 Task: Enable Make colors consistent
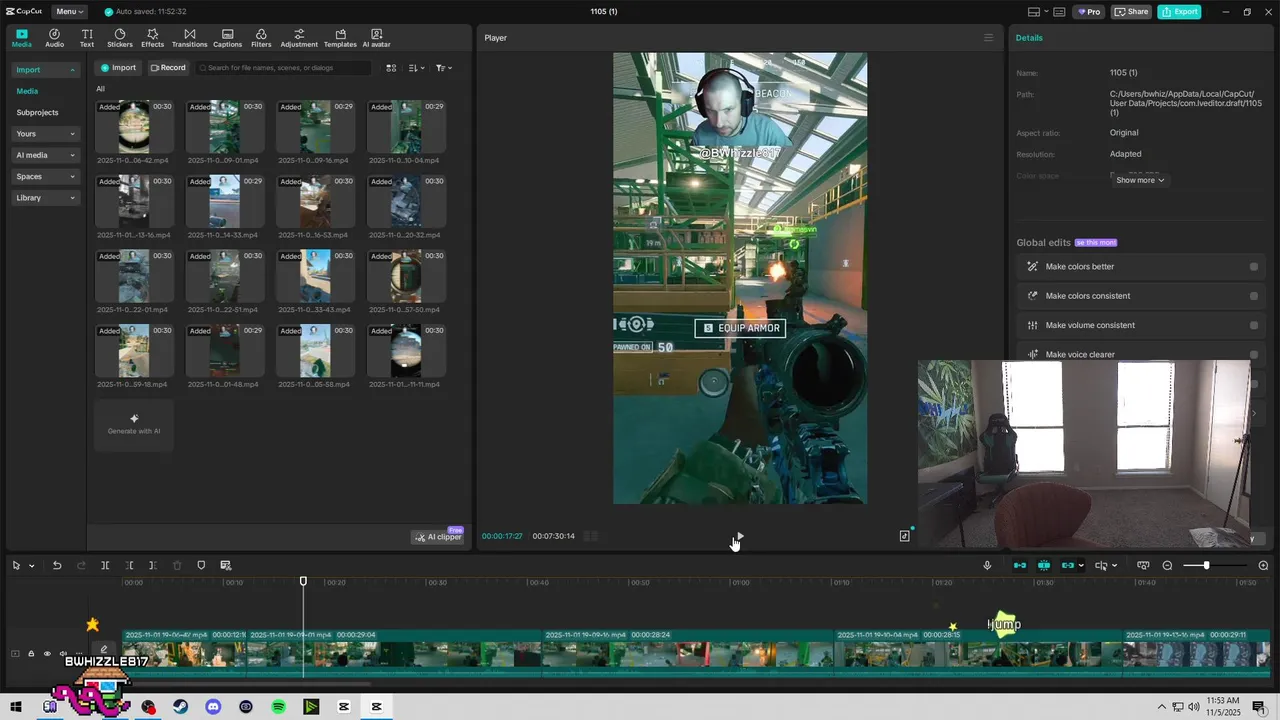[x=1254, y=296]
